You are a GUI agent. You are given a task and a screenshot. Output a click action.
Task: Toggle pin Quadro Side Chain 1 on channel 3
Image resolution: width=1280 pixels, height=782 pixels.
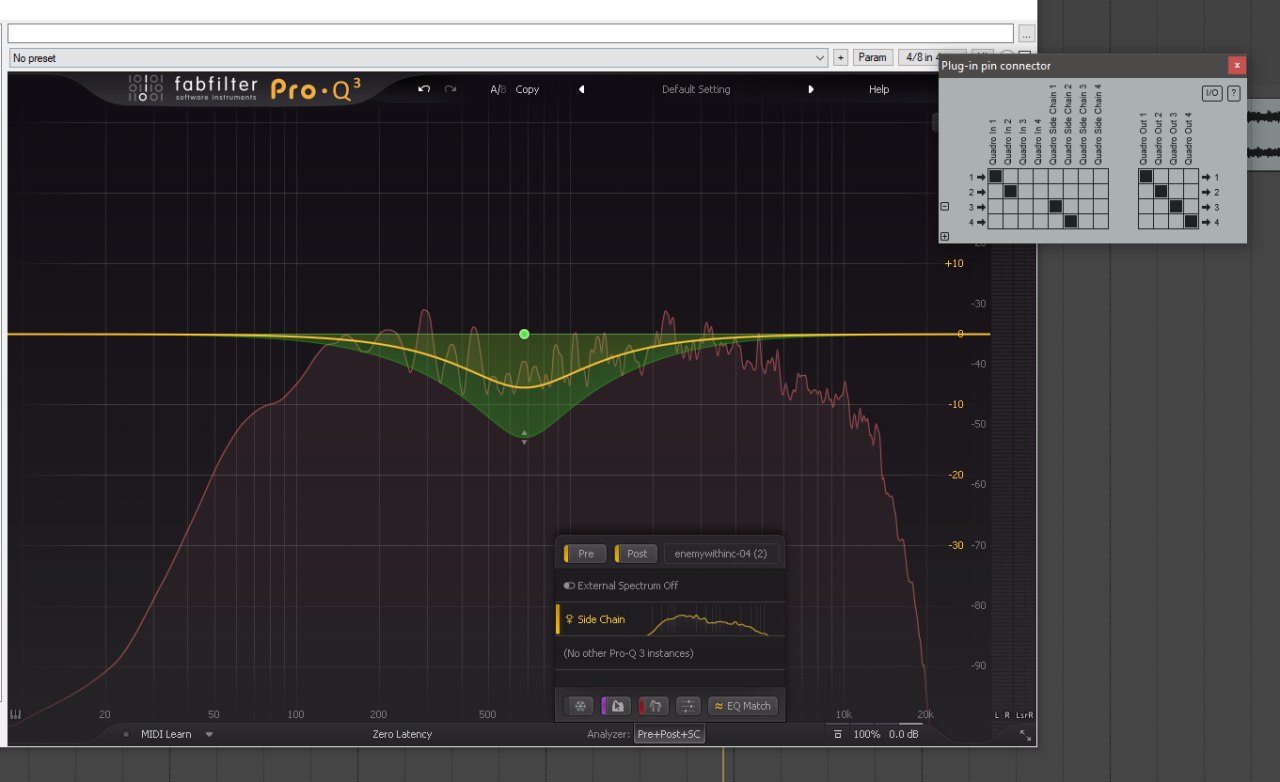coord(1055,206)
